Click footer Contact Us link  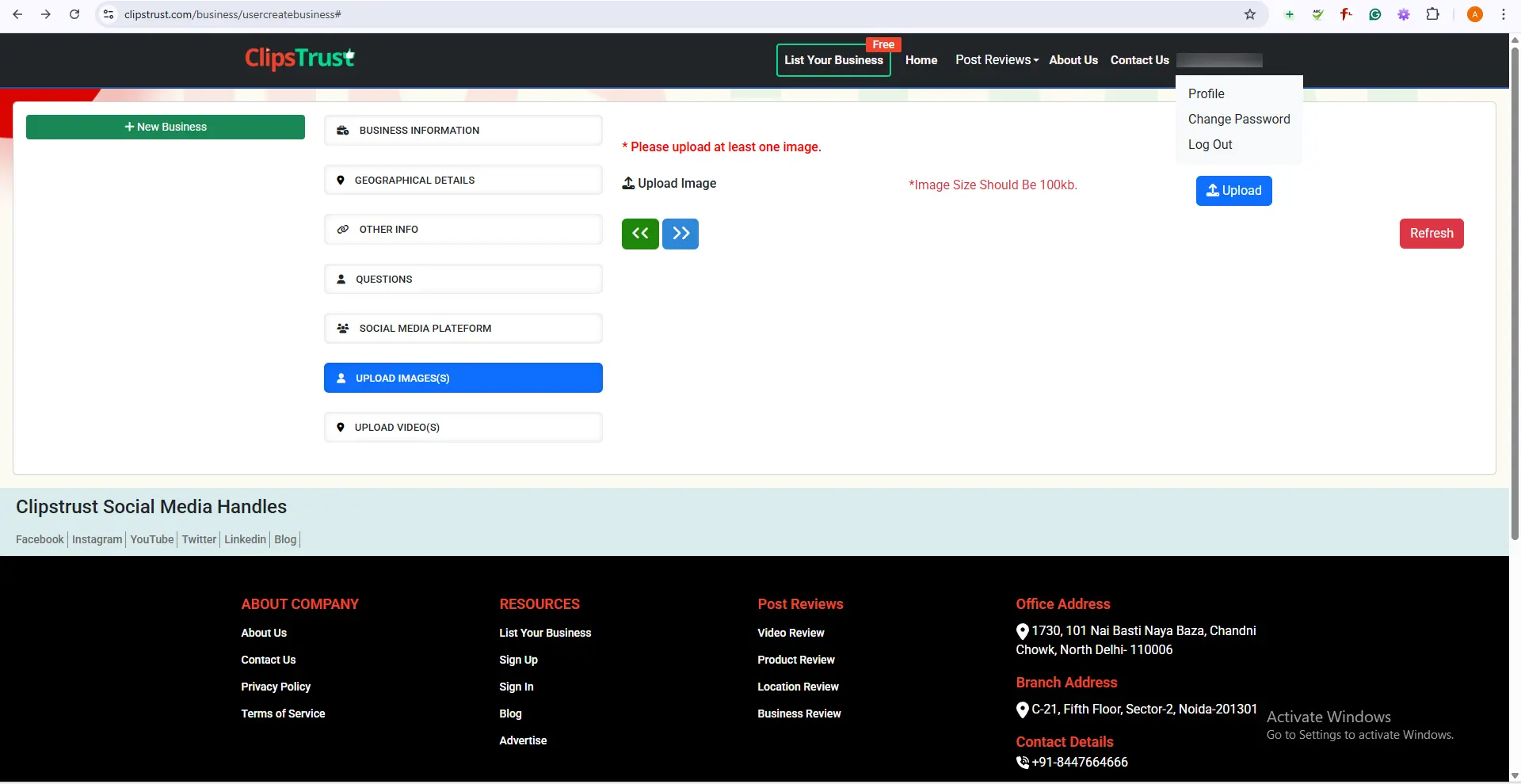coord(269,660)
